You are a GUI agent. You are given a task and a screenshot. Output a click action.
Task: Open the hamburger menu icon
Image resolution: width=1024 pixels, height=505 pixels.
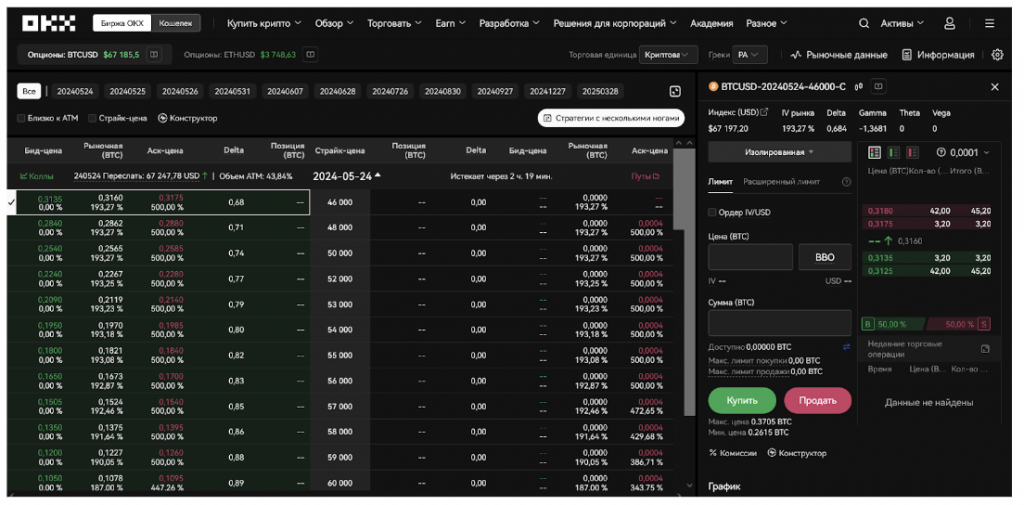[x=989, y=23]
